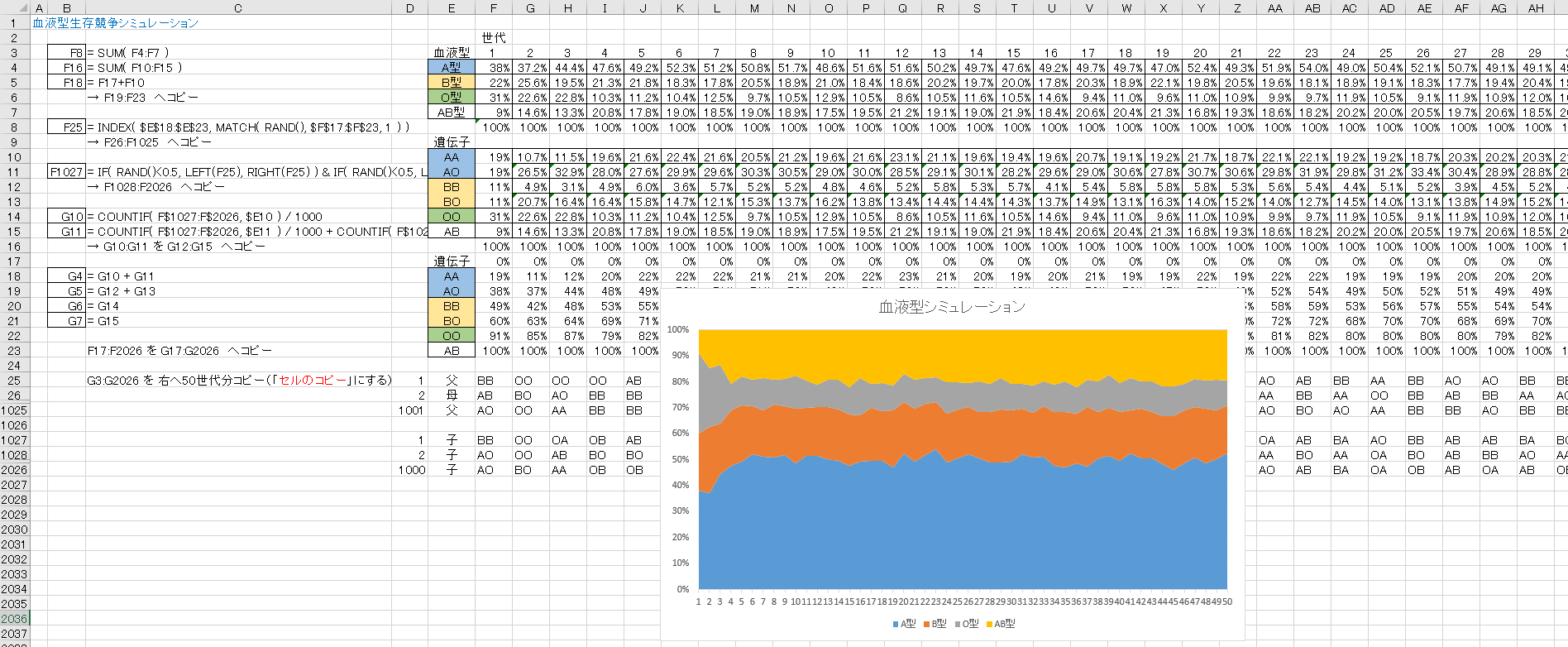The image size is (1568, 647).
Task: Select the AB型 cell in row 7
Action: coord(452,113)
